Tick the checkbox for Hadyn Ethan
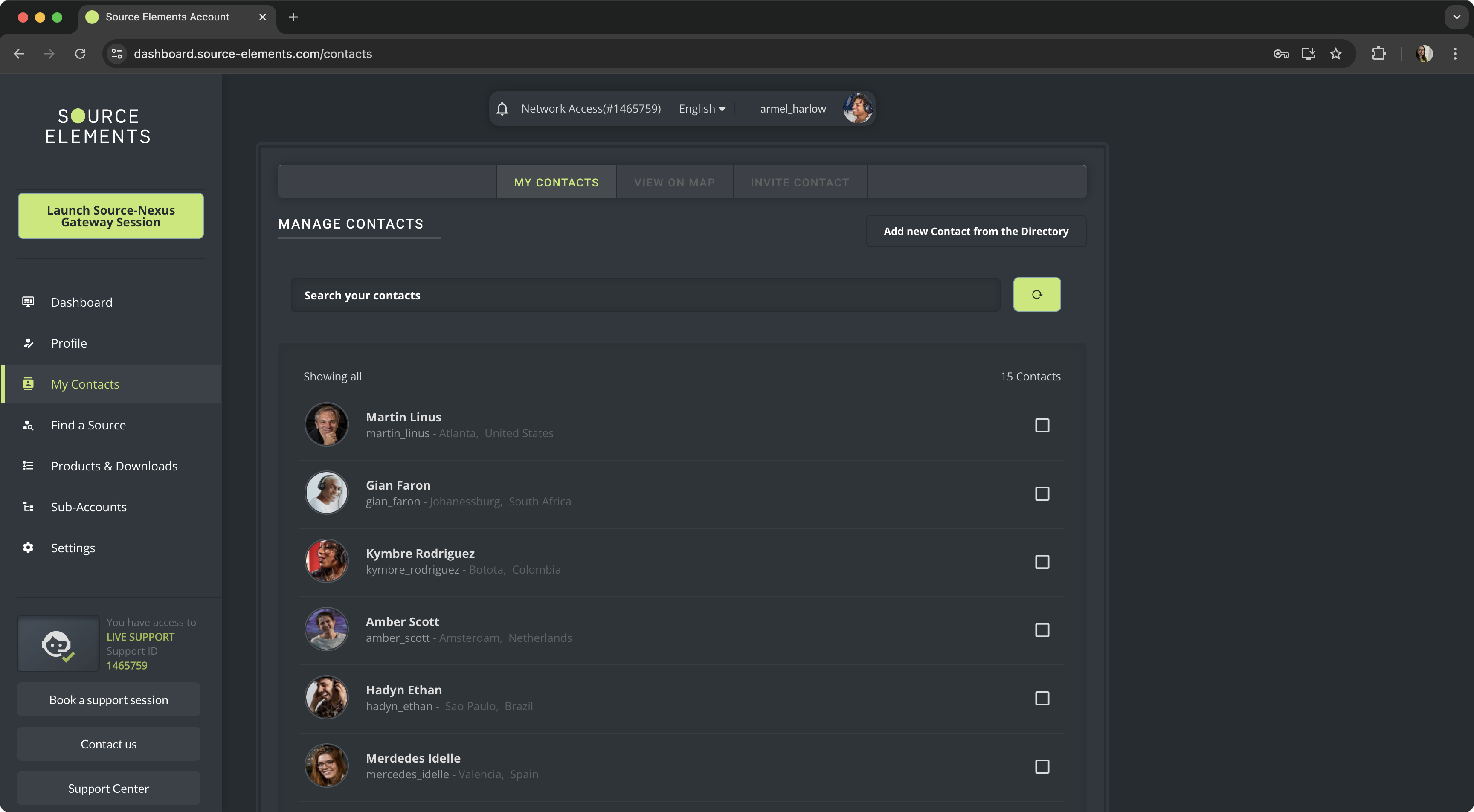Viewport: 1474px width, 812px height. (x=1042, y=698)
